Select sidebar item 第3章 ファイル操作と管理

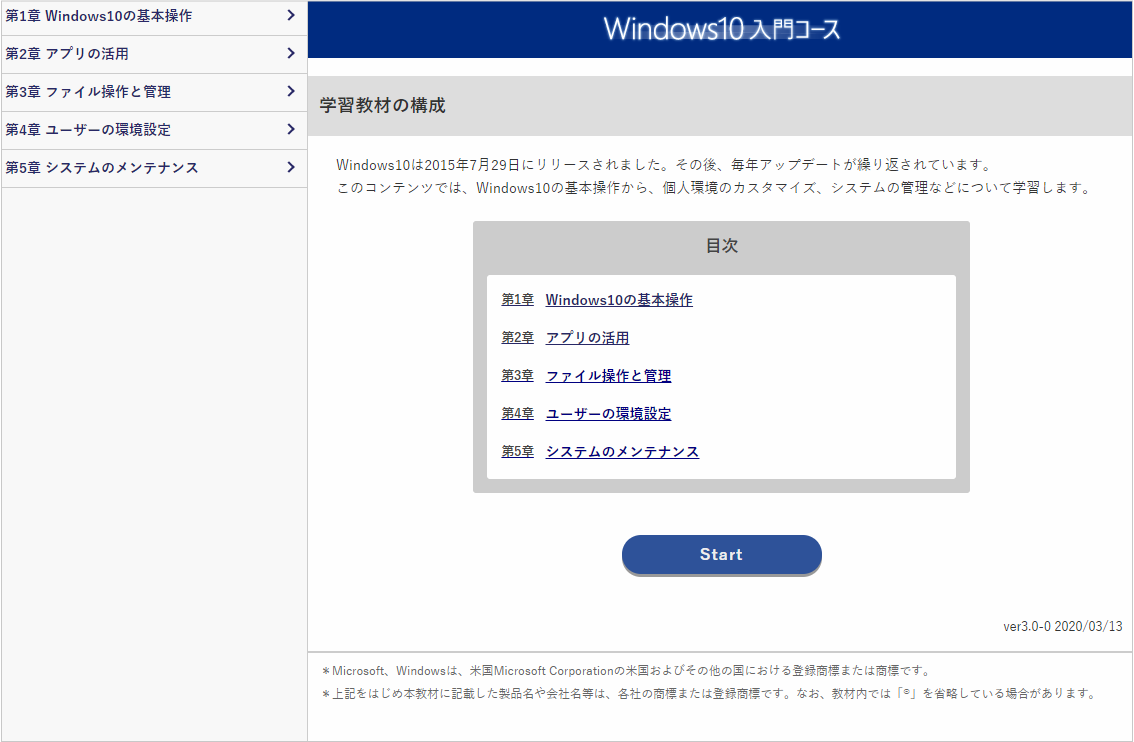point(154,92)
